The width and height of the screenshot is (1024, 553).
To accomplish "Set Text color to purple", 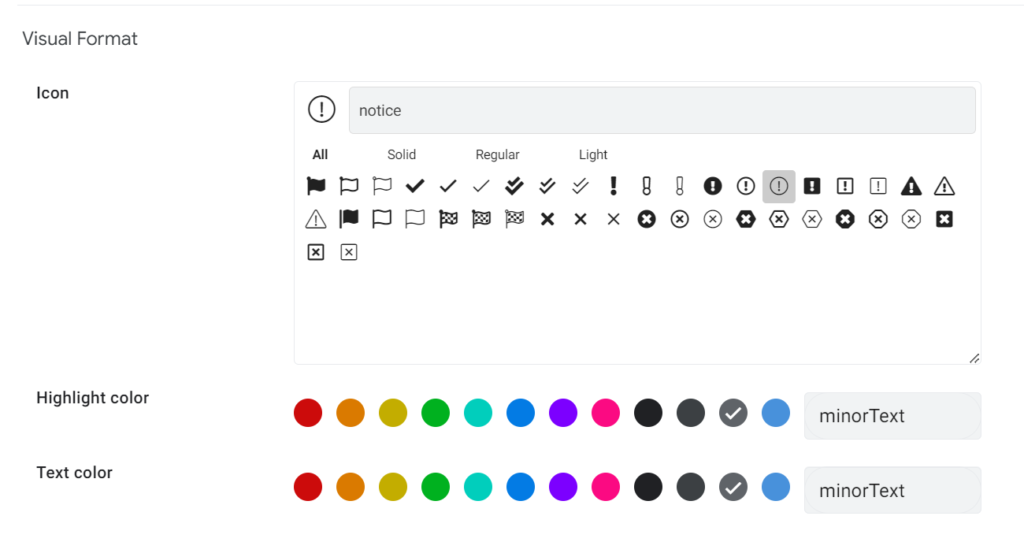I will pyautogui.click(x=563, y=487).
